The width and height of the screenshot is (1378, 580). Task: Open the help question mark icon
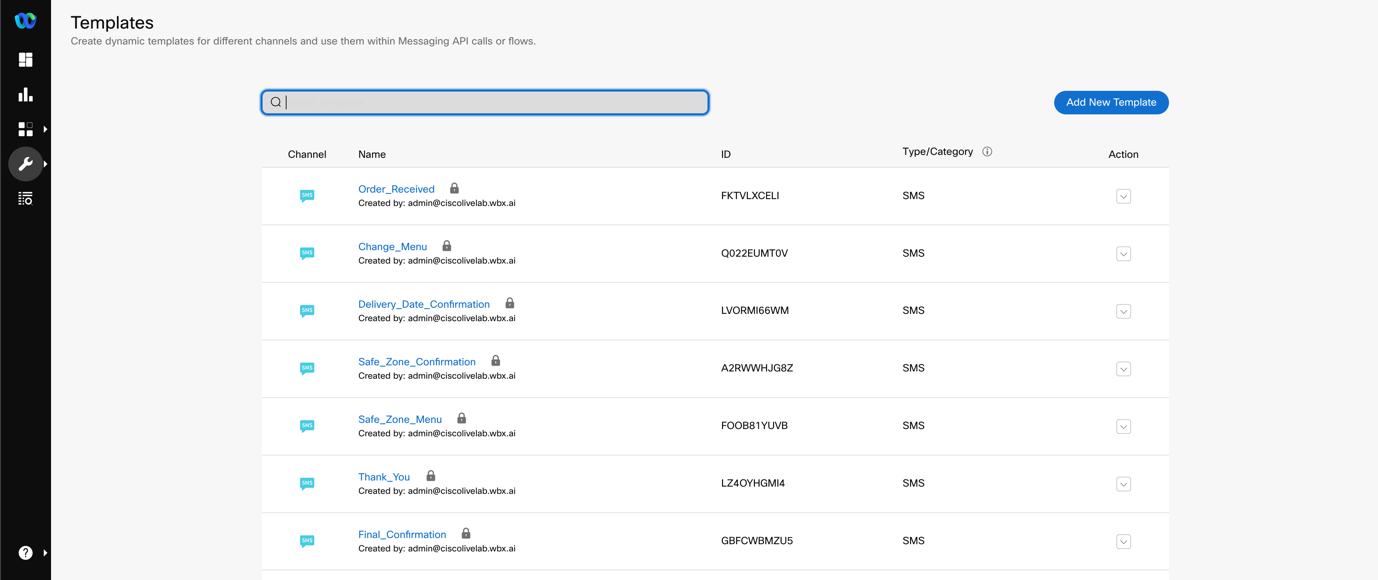25,553
